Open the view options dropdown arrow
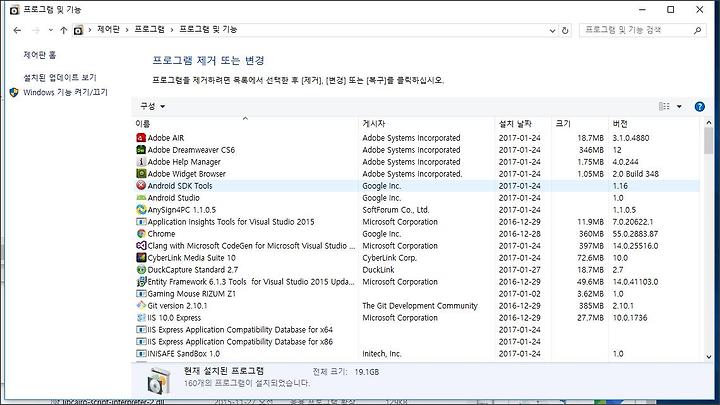Viewport: 720px width, 405px height. pyautogui.click(x=679, y=107)
